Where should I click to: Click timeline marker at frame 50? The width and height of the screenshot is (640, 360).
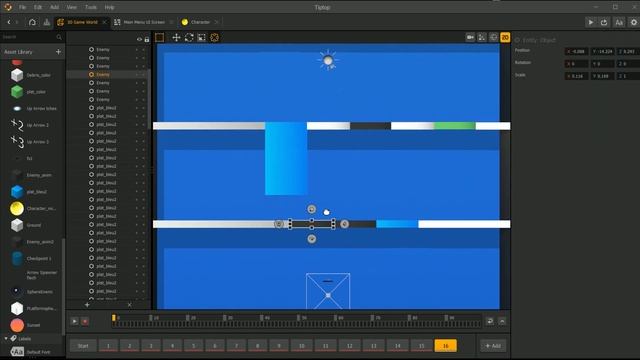pyautogui.click(x=298, y=318)
